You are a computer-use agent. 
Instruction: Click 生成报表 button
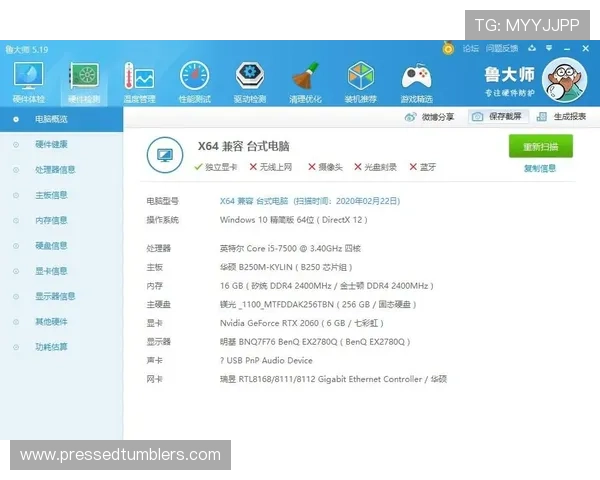[562, 117]
